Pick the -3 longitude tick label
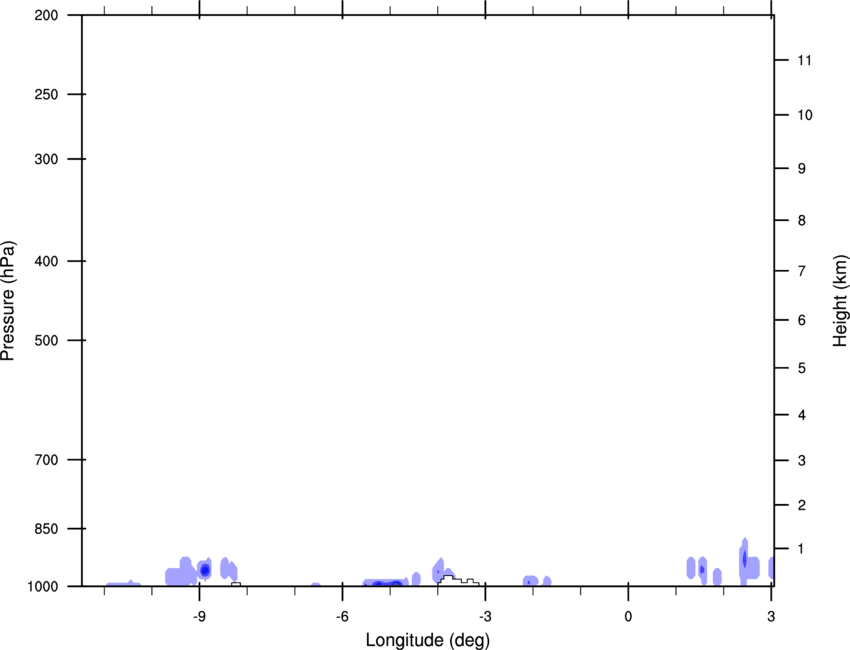The width and height of the screenshot is (850, 650). click(485, 616)
